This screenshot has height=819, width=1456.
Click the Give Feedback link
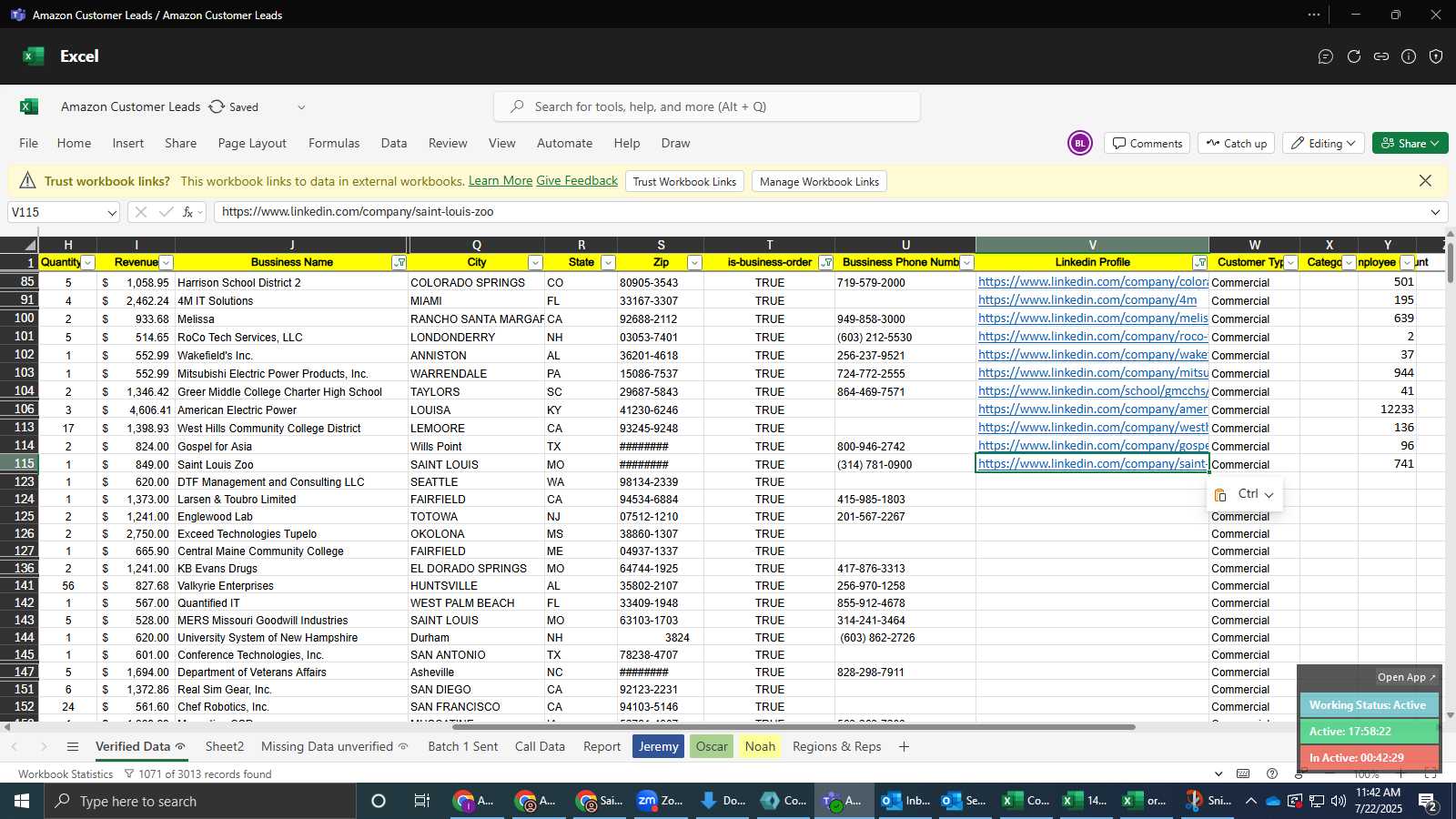pyautogui.click(x=577, y=181)
